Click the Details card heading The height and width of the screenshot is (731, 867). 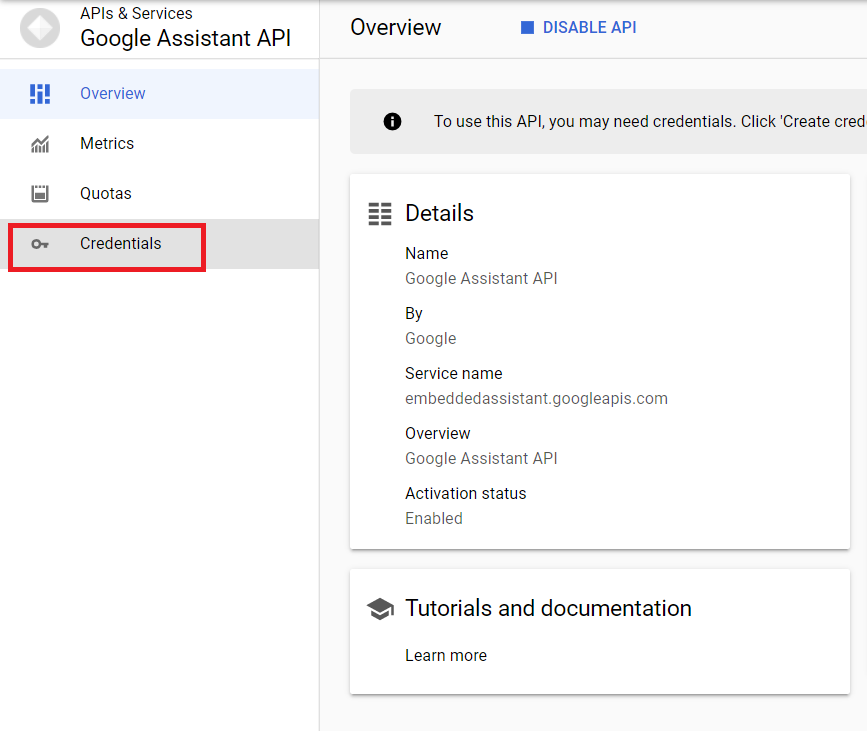tap(439, 213)
